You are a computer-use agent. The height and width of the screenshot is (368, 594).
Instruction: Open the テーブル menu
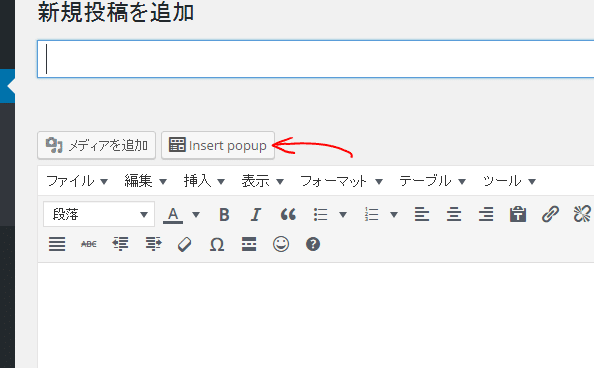432,181
